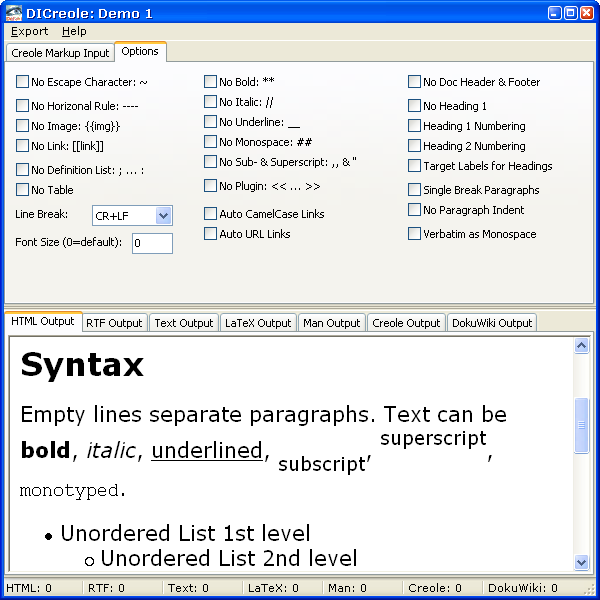Open the LaTeX Output tab
This screenshot has height=600, width=600.
(259, 323)
